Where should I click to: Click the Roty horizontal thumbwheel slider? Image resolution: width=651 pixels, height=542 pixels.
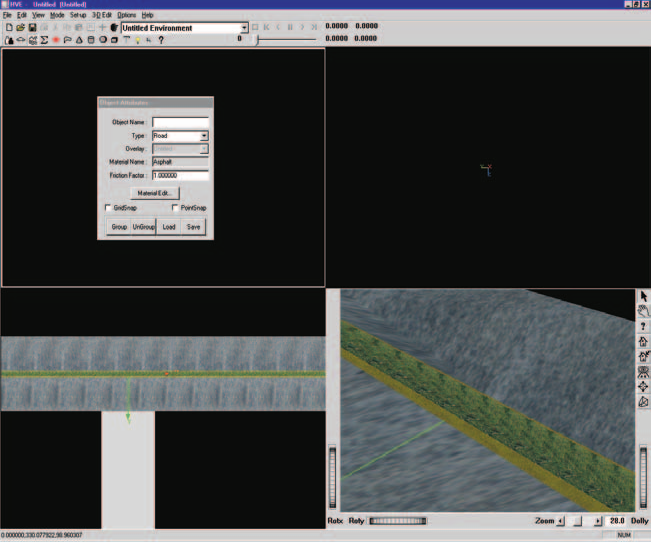click(398, 521)
